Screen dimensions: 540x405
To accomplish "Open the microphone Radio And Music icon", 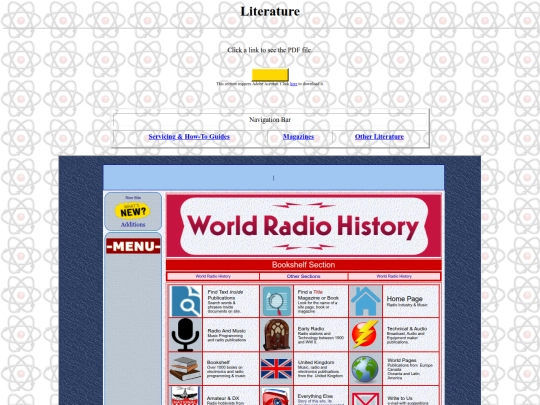I will click(x=185, y=334).
